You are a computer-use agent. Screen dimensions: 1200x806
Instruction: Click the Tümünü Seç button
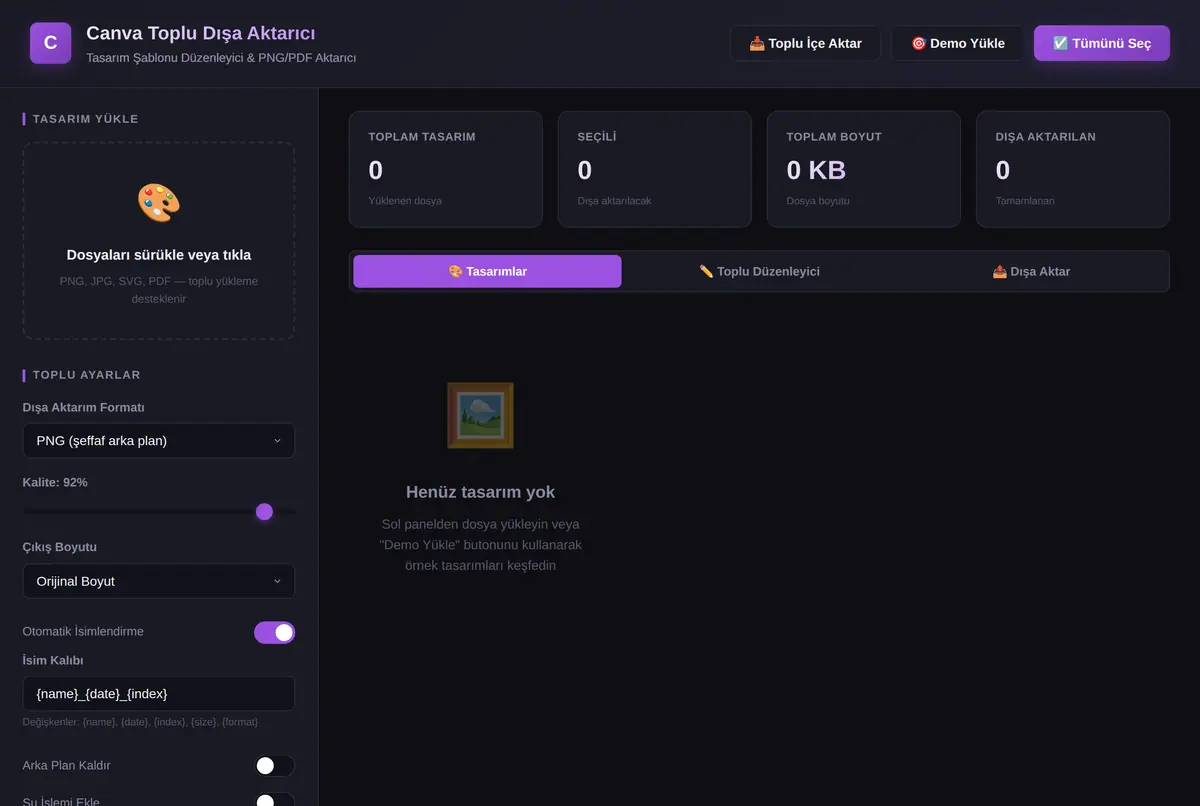tap(1102, 43)
